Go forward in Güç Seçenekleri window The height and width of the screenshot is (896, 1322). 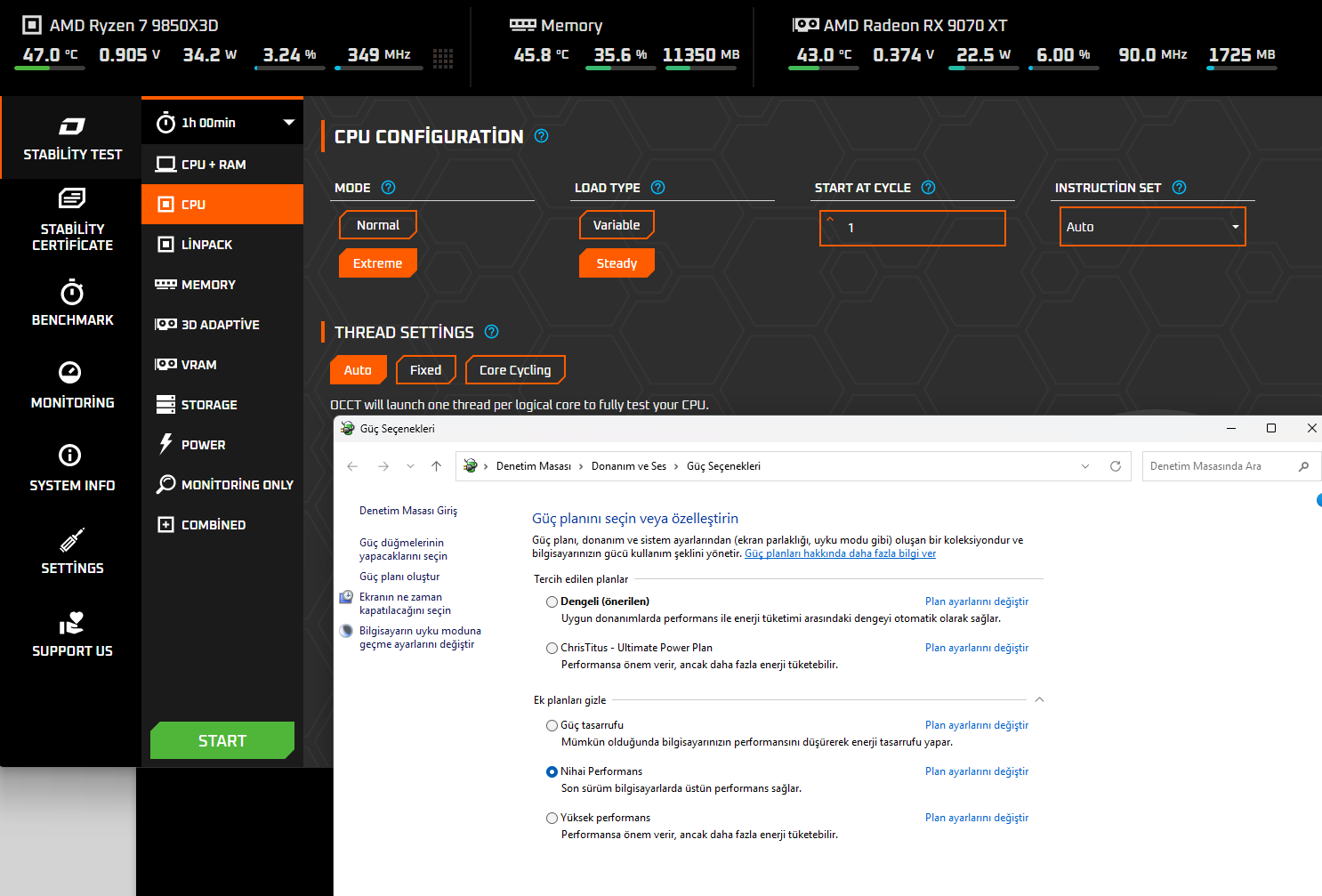coord(383,466)
